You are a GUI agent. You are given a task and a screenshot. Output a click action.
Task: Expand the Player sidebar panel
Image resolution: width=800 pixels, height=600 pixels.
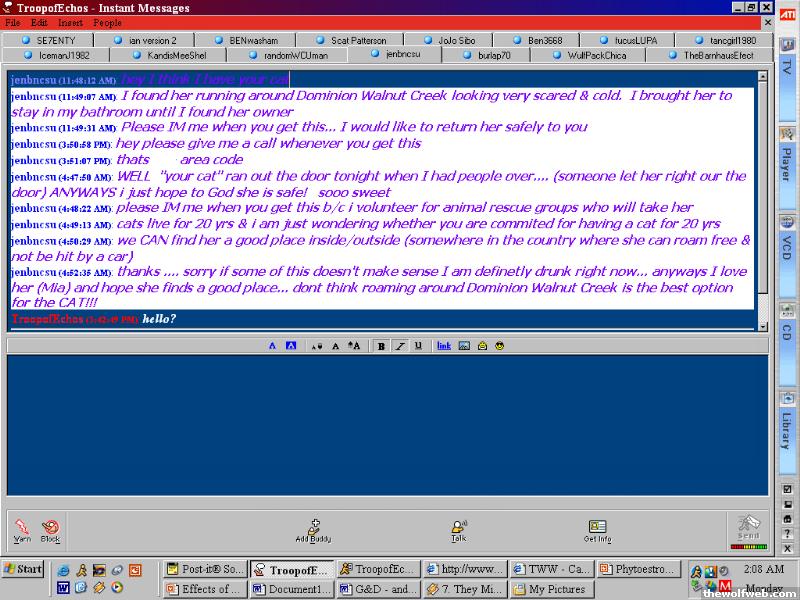tap(787, 162)
